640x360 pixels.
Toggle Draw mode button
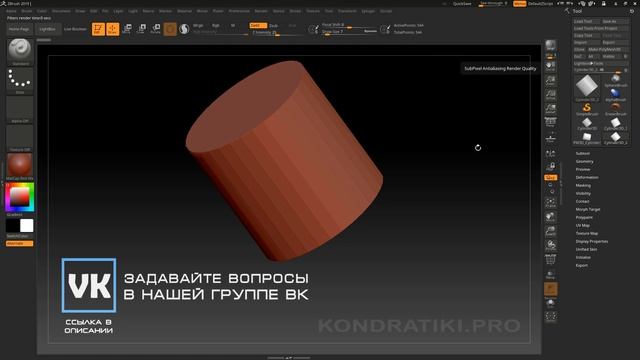(113, 29)
